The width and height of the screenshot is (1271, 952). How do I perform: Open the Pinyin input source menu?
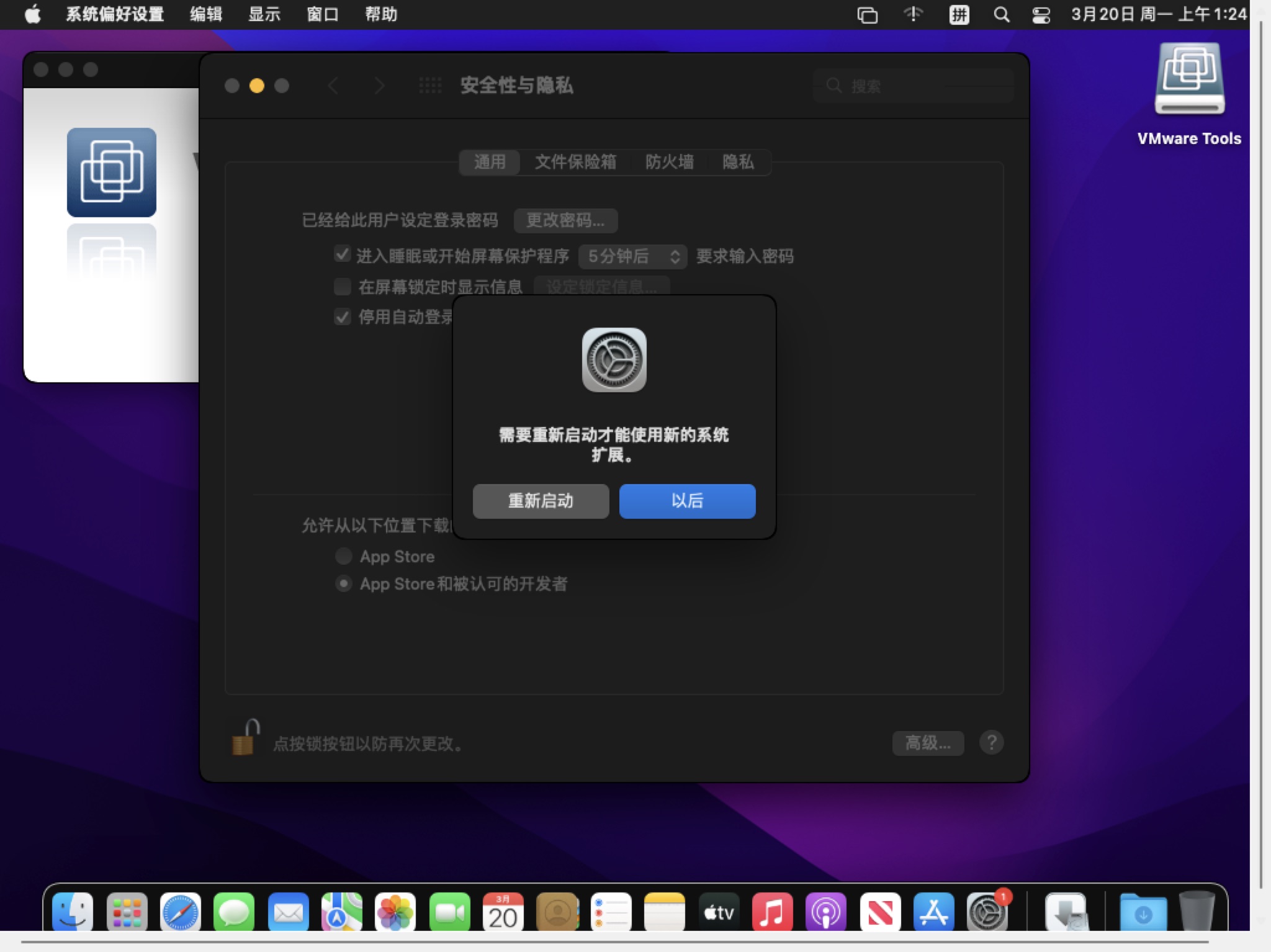[959, 14]
